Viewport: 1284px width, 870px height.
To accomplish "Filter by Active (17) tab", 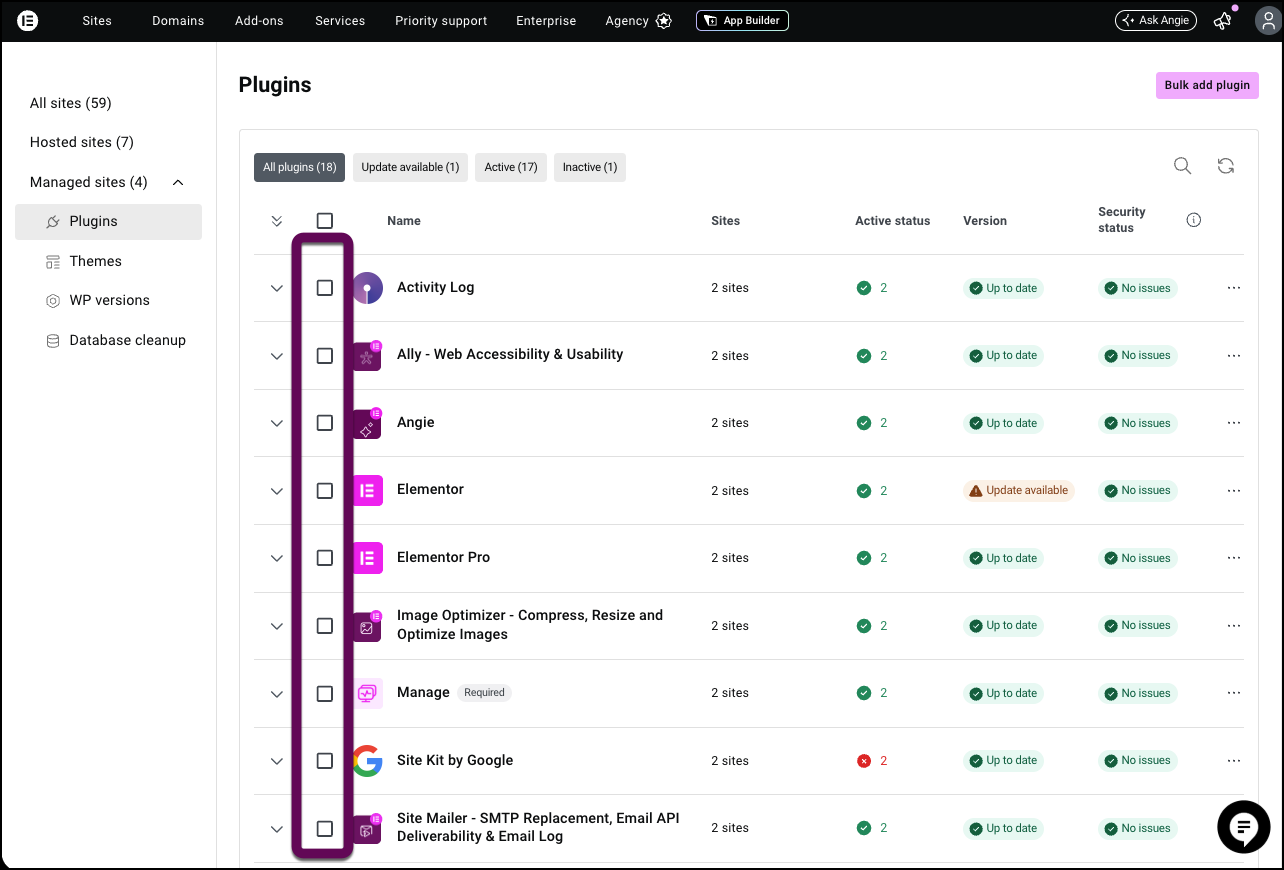I will [510, 167].
